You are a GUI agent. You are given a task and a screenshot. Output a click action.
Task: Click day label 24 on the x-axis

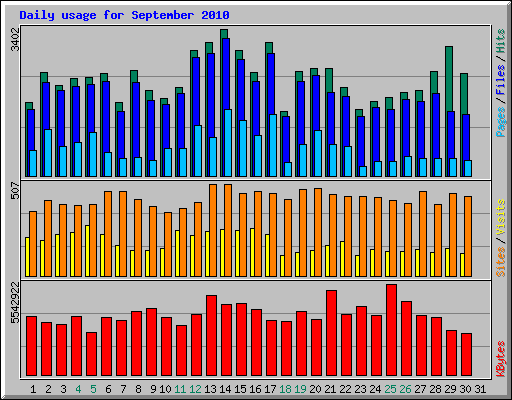[375, 389]
